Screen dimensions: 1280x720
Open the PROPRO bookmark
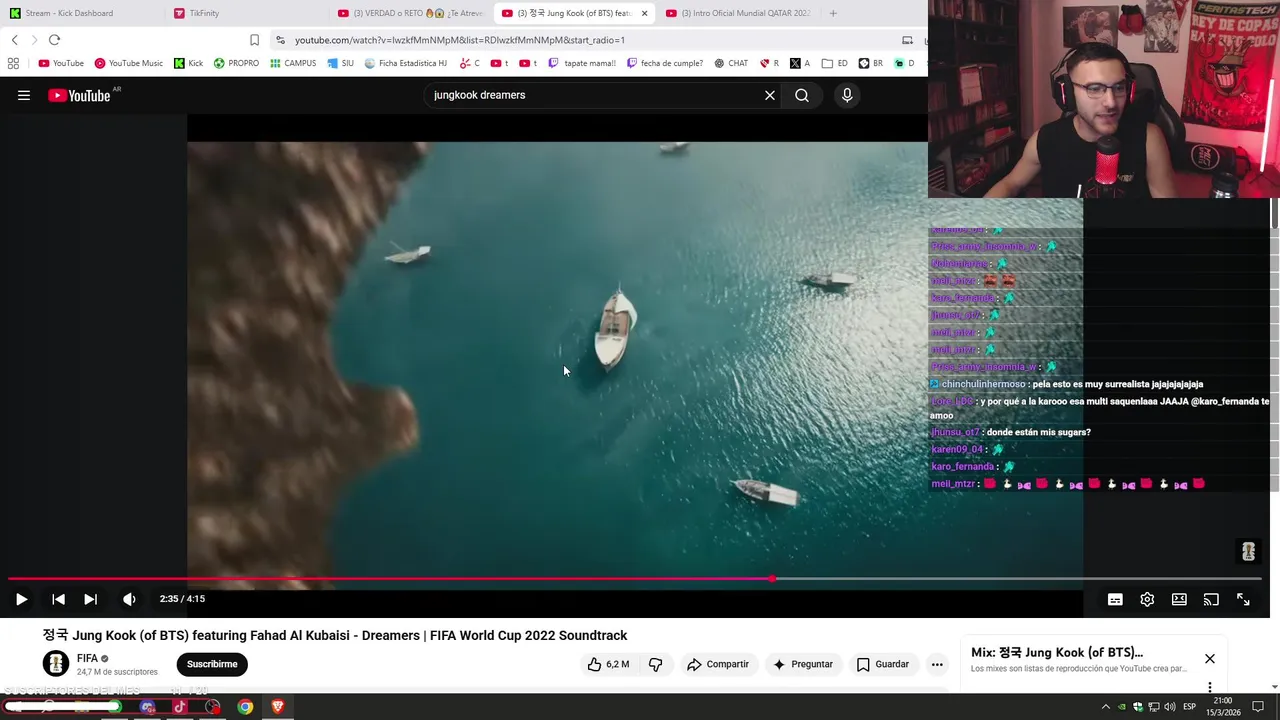[236, 63]
